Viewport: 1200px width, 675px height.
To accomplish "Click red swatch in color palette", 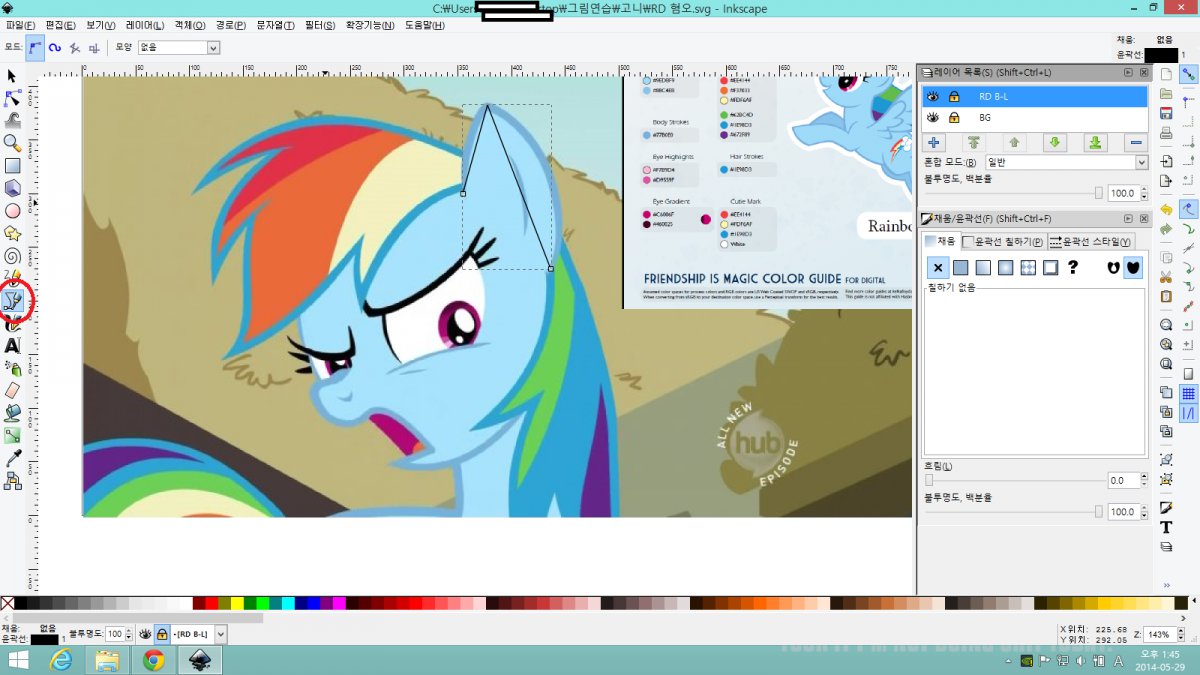I will pyautogui.click(x=212, y=603).
